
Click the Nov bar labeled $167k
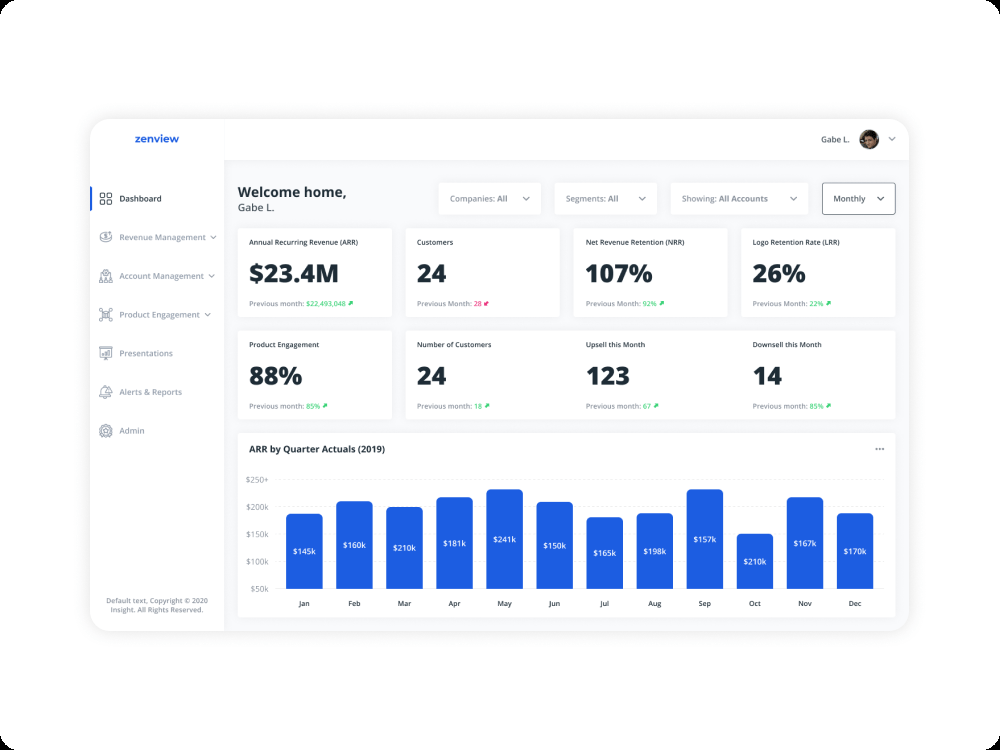click(805, 543)
